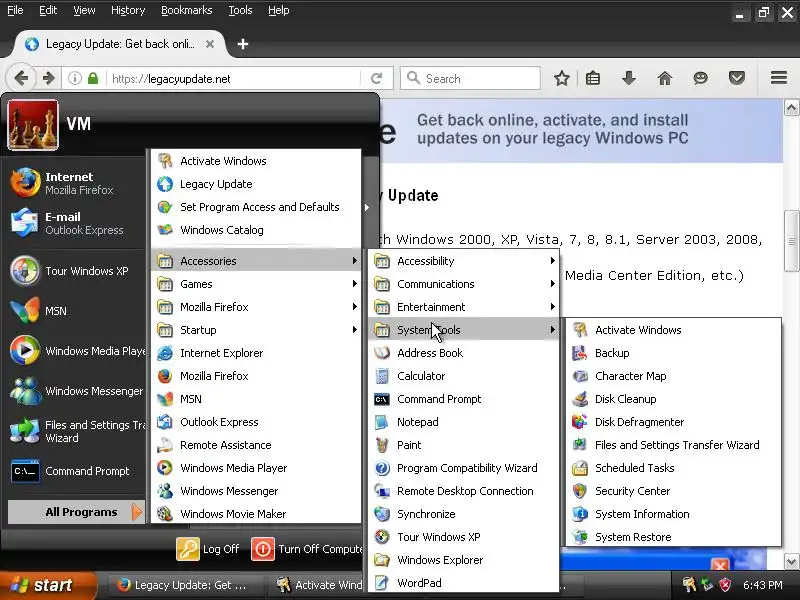Launch Disk Defragmenter from System Tools

[673, 422]
